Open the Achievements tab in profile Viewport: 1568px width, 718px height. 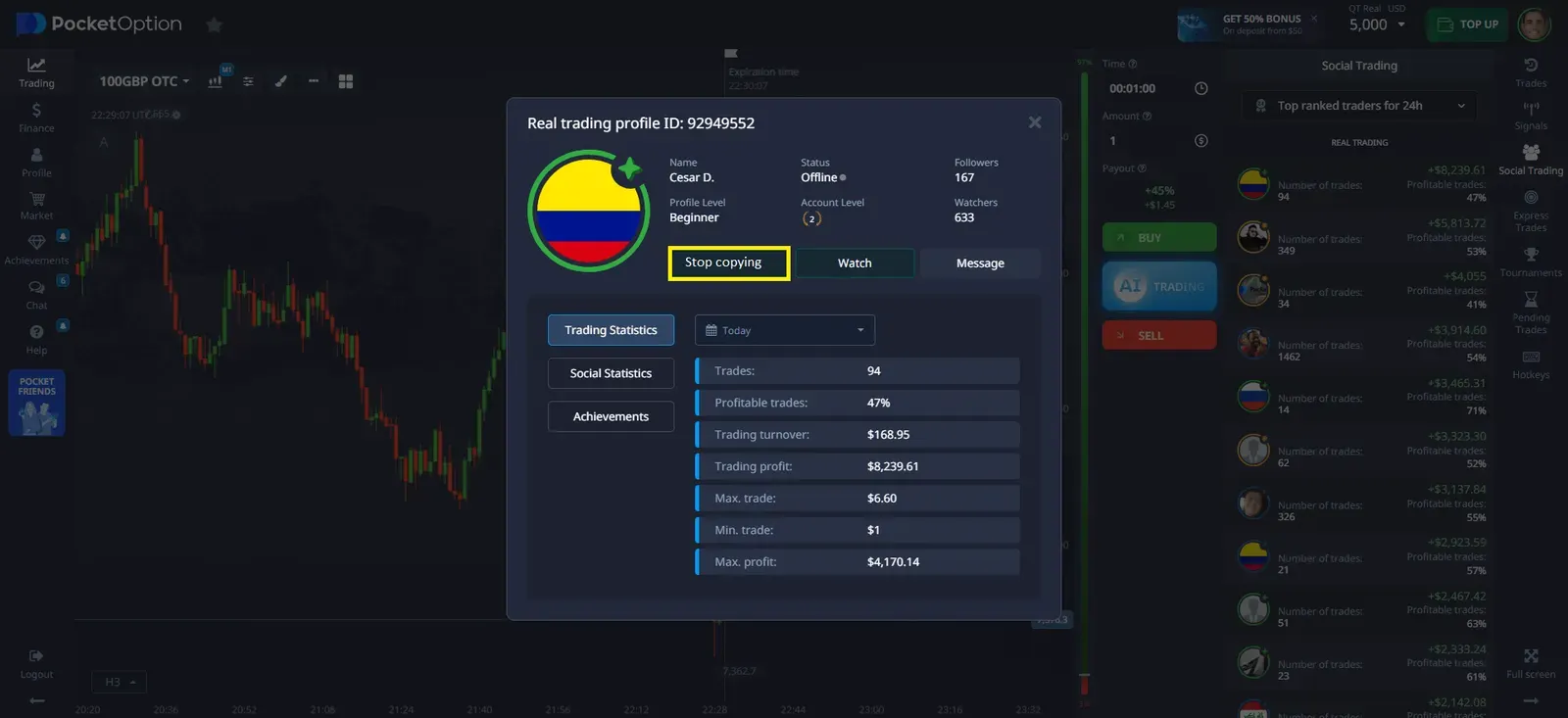611,416
